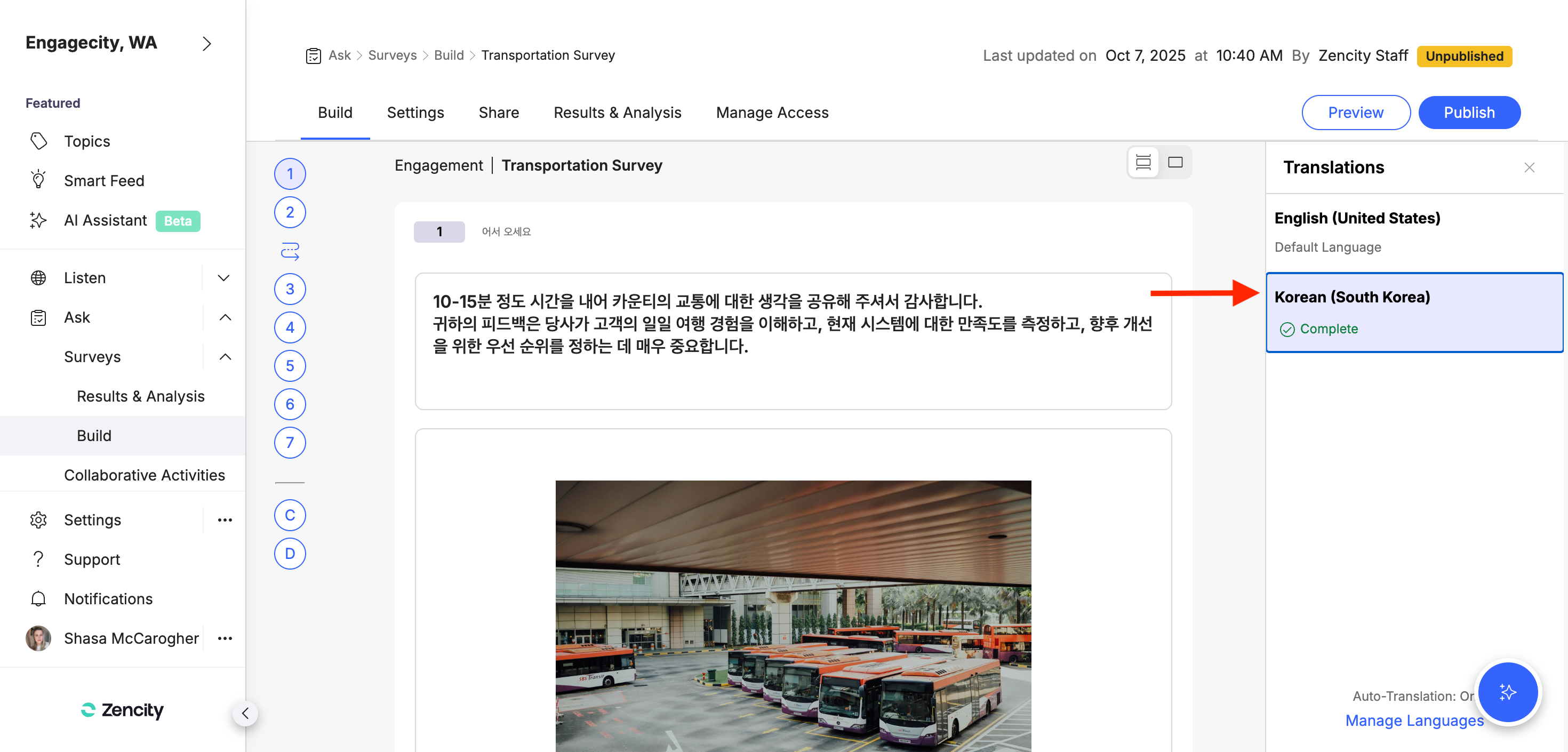Switch to the Settings tab
The width and height of the screenshot is (1568, 752).
click(415, 113)
